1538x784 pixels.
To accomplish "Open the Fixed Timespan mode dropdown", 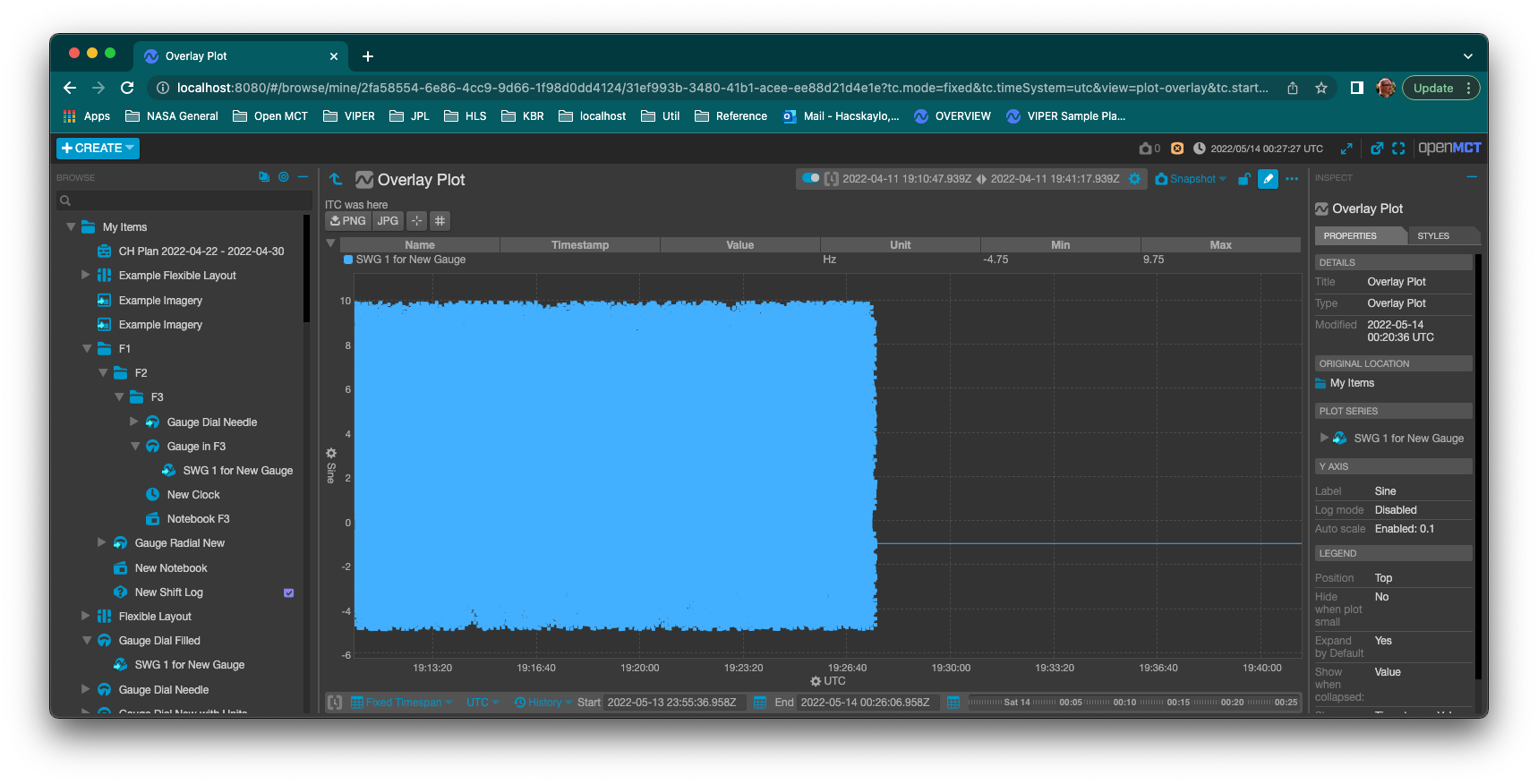I will (x=402, y=703).
